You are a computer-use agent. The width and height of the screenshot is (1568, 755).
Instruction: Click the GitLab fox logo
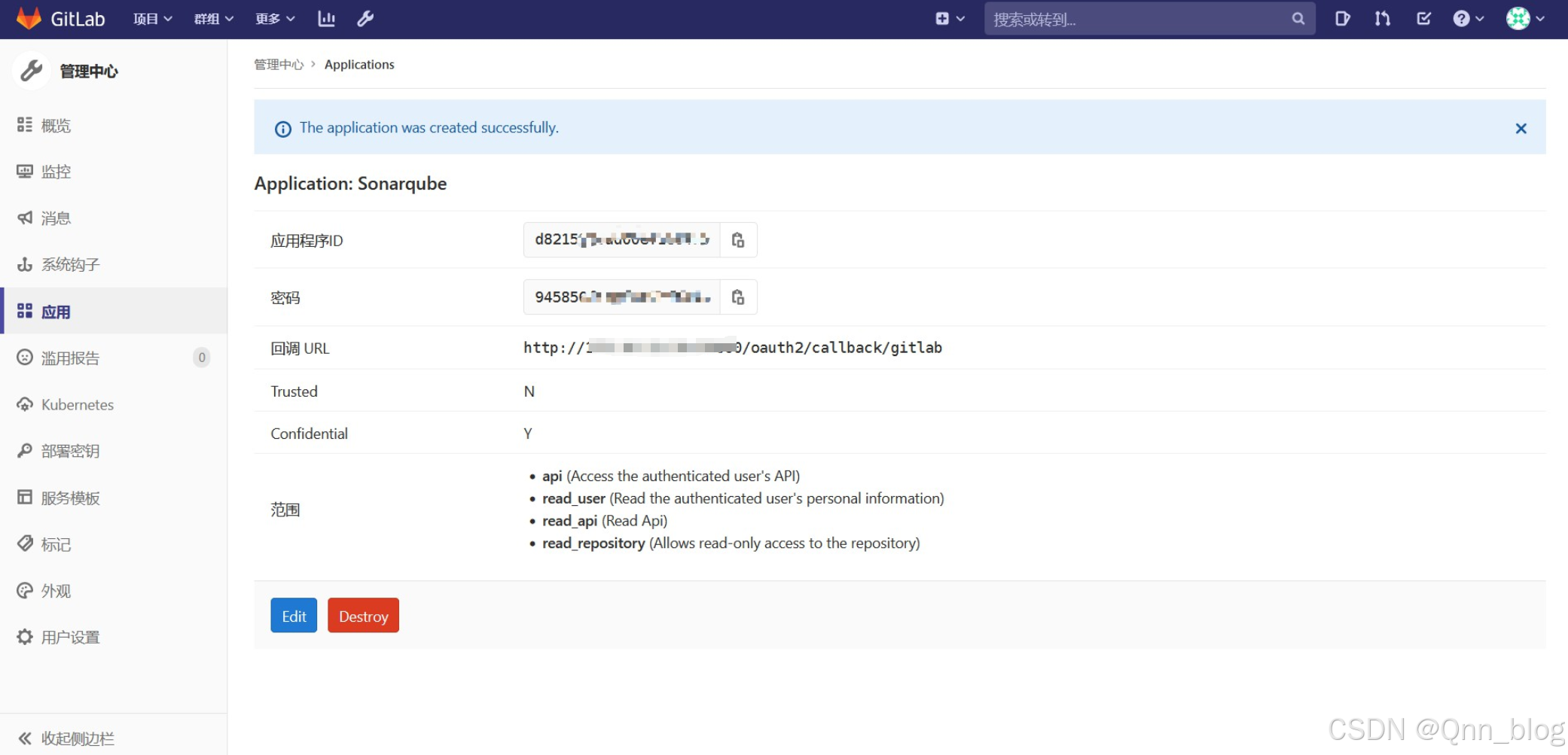point(29,19)
